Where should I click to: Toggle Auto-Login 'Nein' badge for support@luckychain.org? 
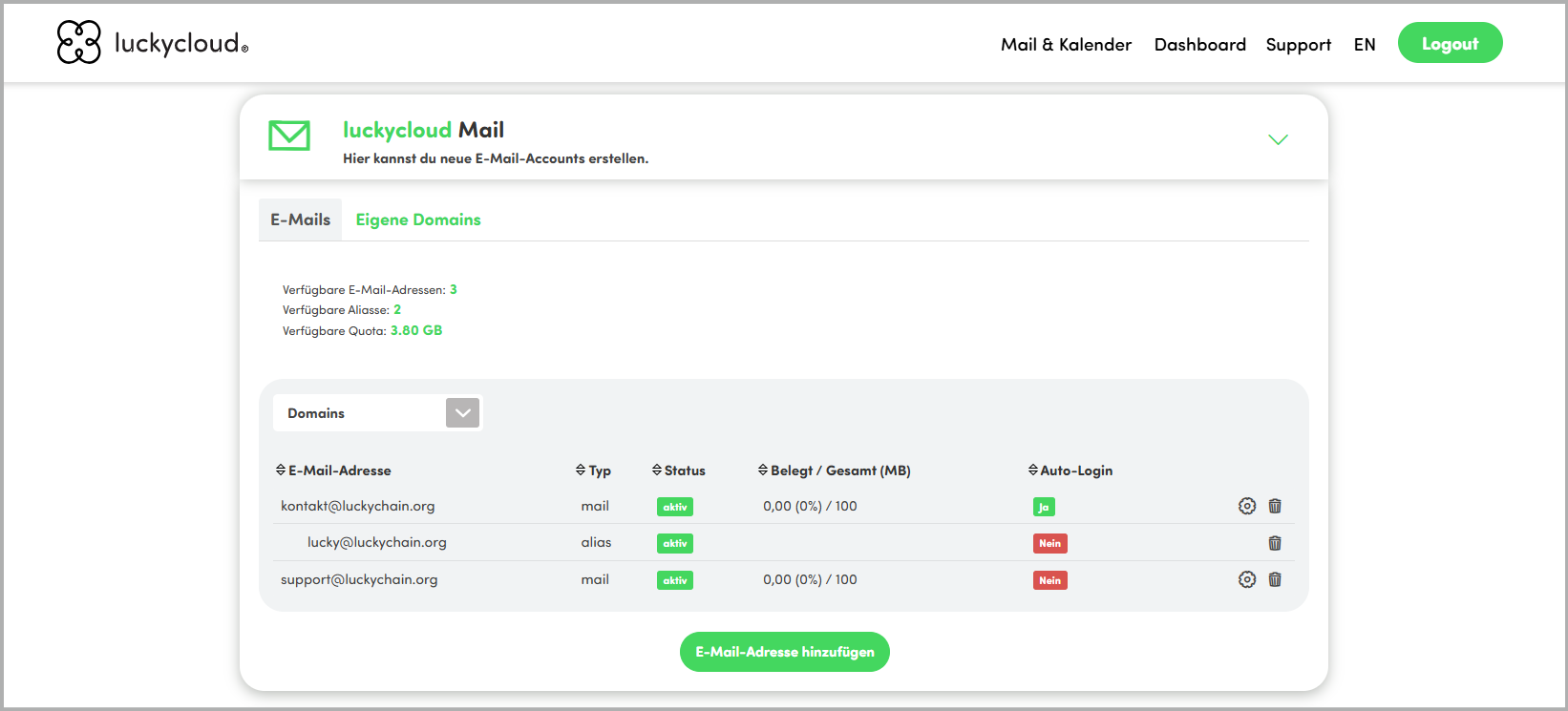pos(1049,580)
